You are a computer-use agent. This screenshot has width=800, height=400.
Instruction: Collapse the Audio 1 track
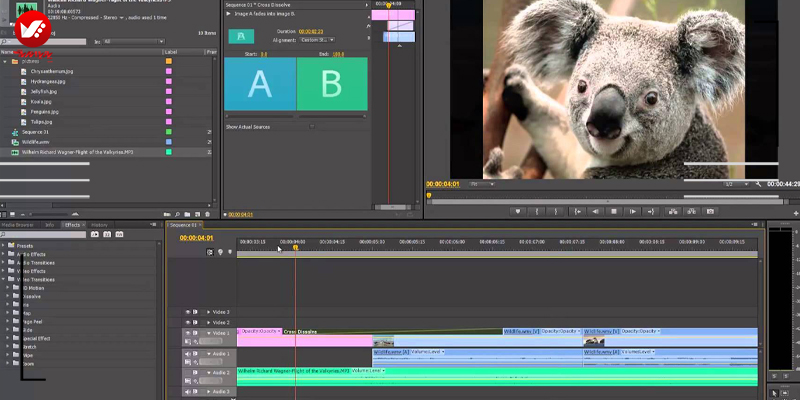pyautogui.click(x=208, y=354)
